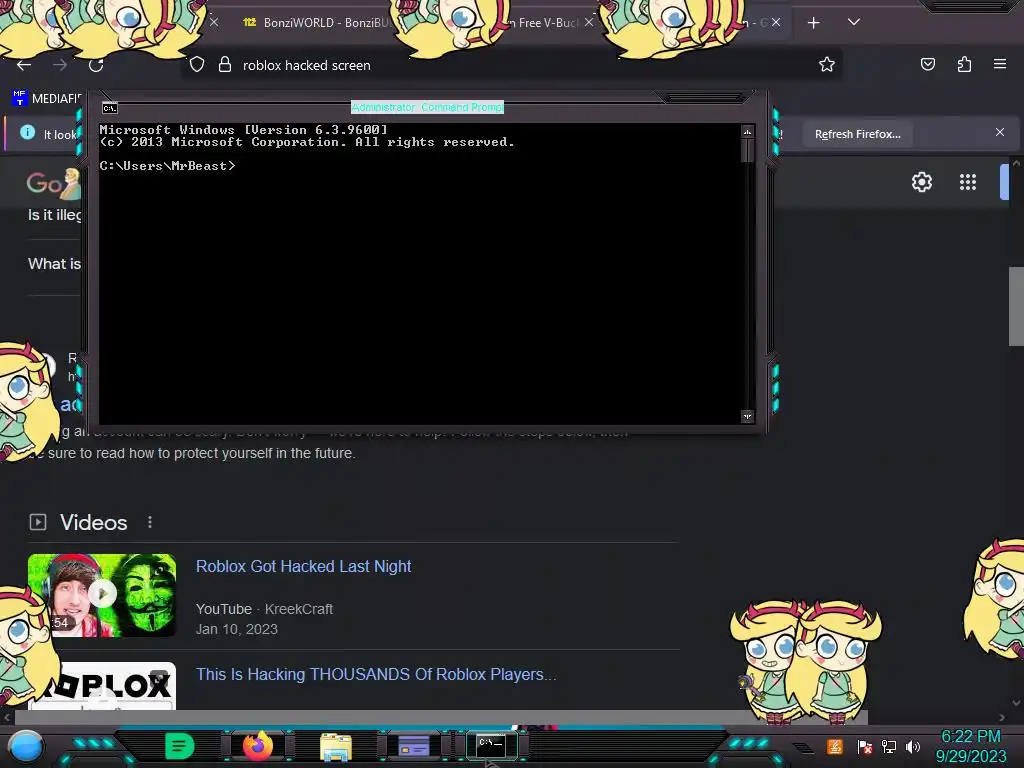This screenshot has height=768, width=1024.
Task: Open File Explorer from the taskbar
Action: click(x=336, y=746)
